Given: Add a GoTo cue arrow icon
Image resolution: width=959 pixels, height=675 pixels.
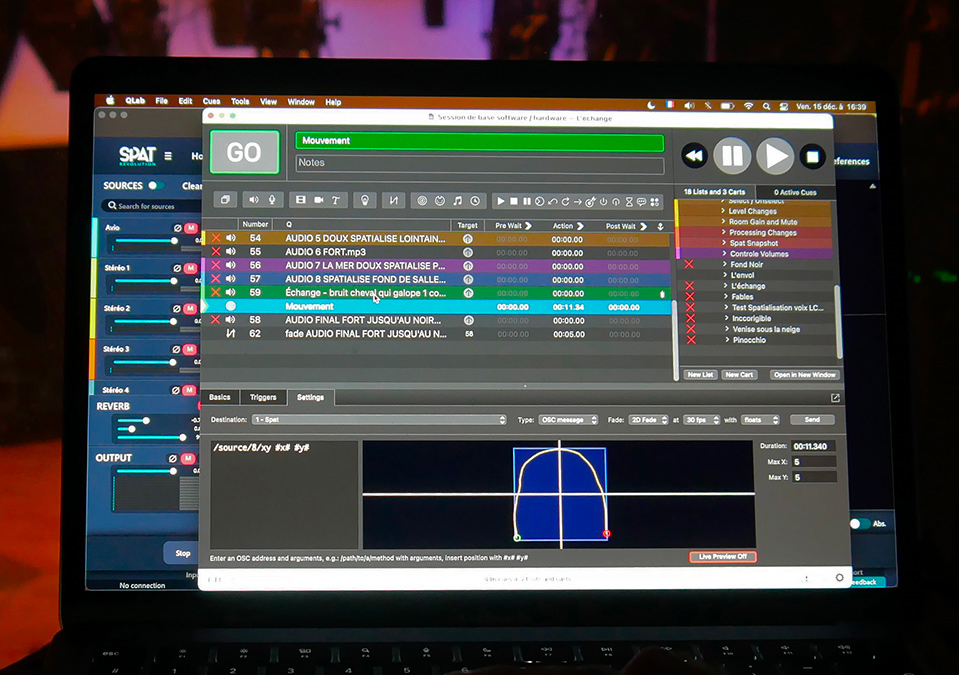Looking at the screenshot, I should pos(577,202).
